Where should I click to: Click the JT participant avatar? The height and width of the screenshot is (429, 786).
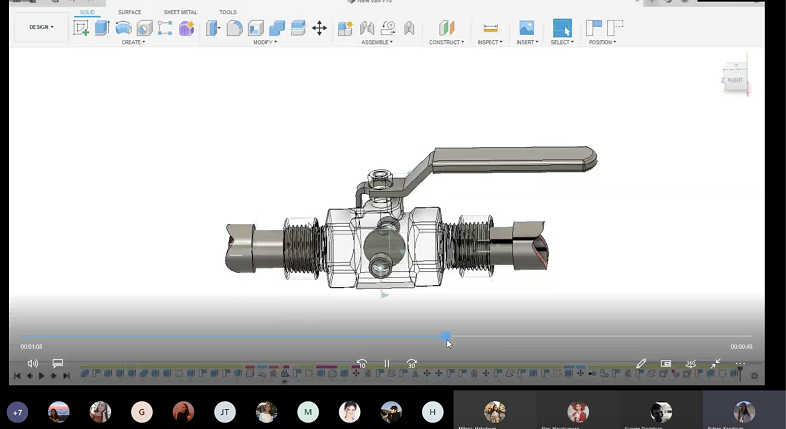(225, 412)
